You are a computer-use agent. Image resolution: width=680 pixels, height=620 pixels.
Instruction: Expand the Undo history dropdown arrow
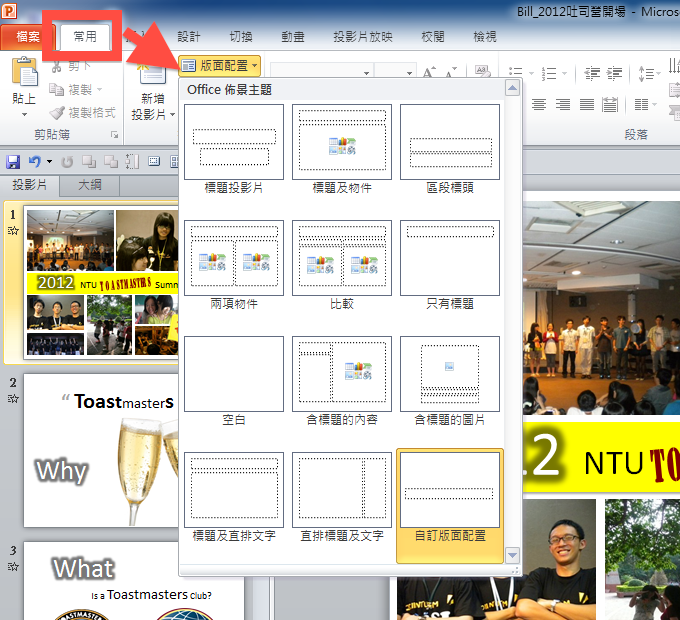pyautogui.click(x=49, y=162)
